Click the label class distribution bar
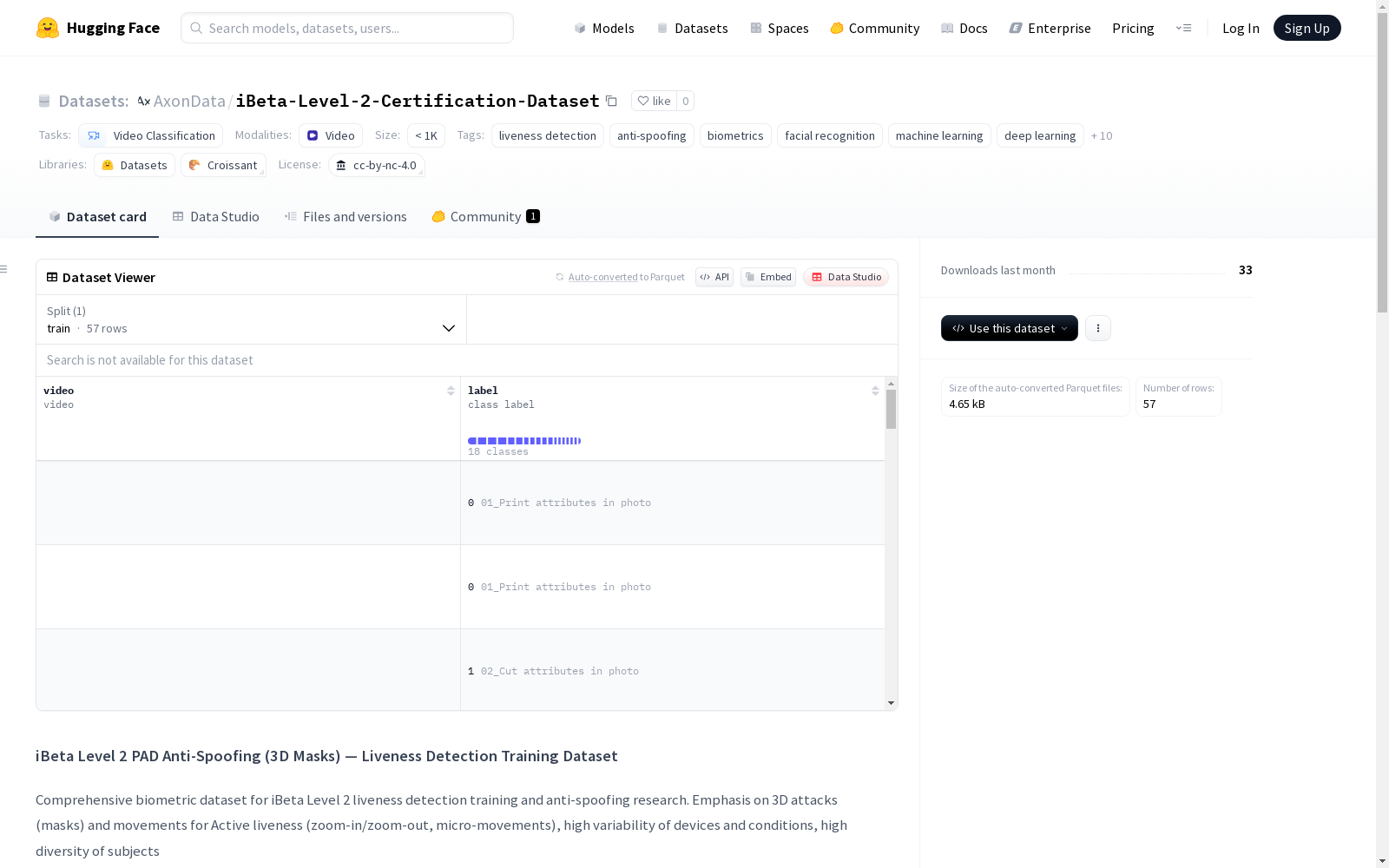Screen dimensions: 1389x868 tap(524, 441)
